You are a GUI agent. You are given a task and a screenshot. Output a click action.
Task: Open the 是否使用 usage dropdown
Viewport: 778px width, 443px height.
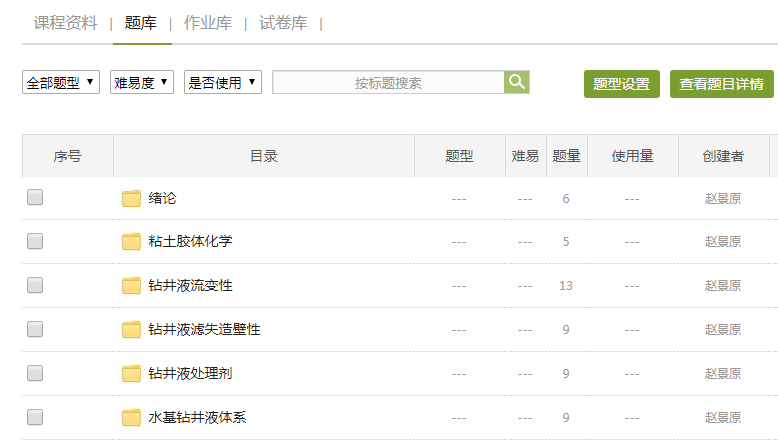tap(223, 82)
